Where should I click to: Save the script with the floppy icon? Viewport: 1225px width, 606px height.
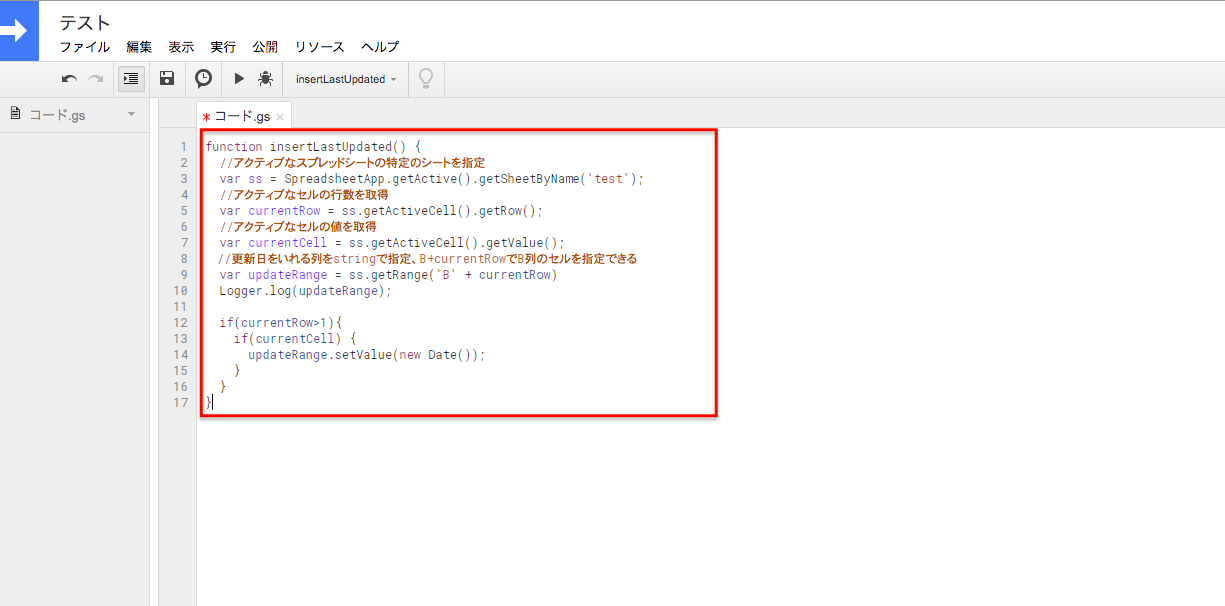point(167,79)
